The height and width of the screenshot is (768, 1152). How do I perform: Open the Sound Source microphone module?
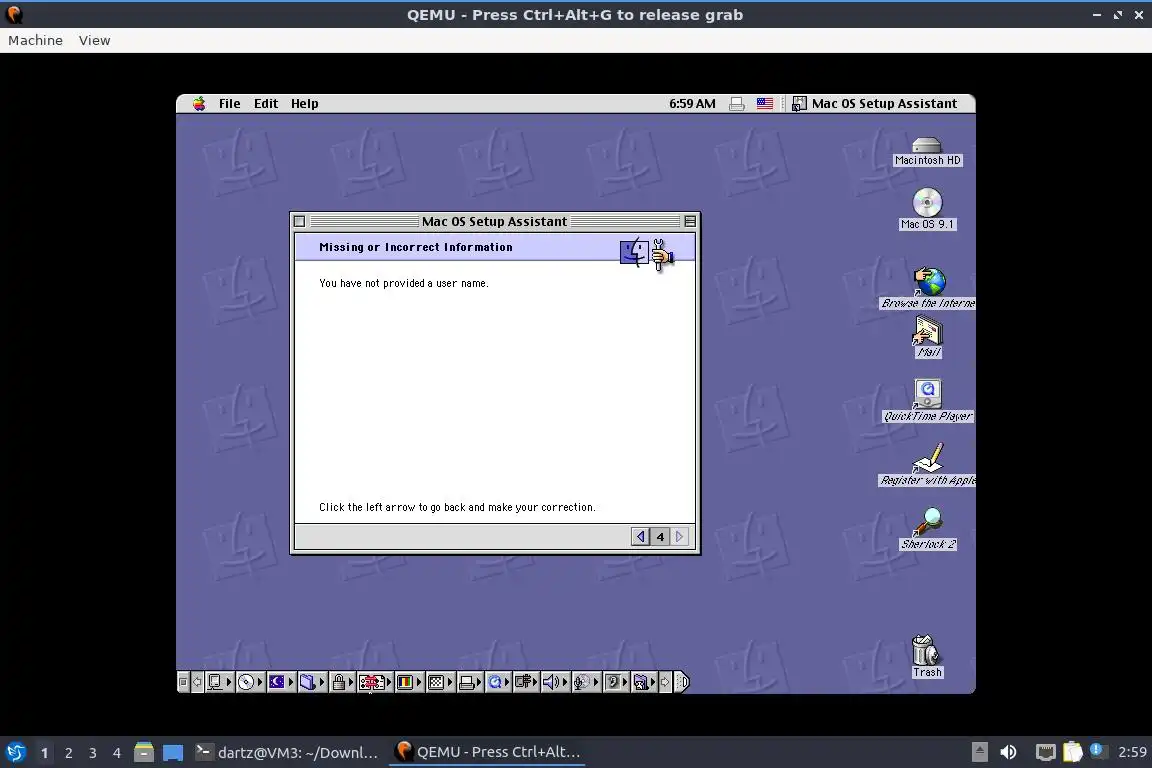(x=586, y=682)
